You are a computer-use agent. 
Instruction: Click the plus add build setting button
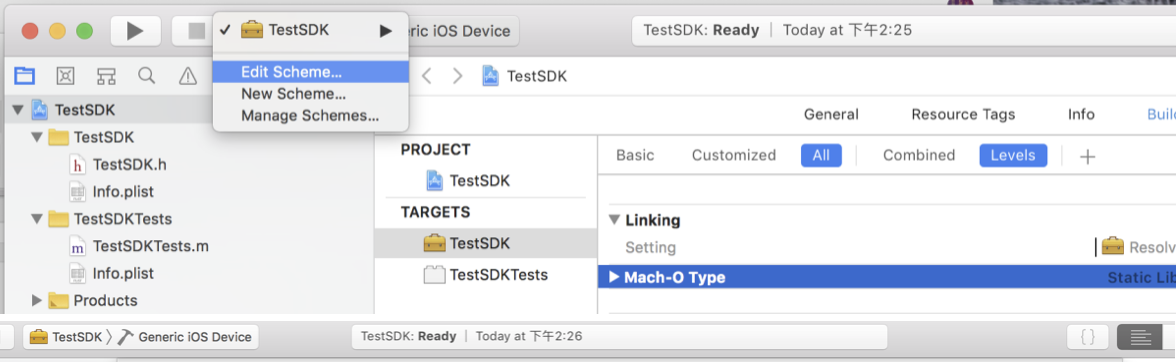coord(1088,156)
